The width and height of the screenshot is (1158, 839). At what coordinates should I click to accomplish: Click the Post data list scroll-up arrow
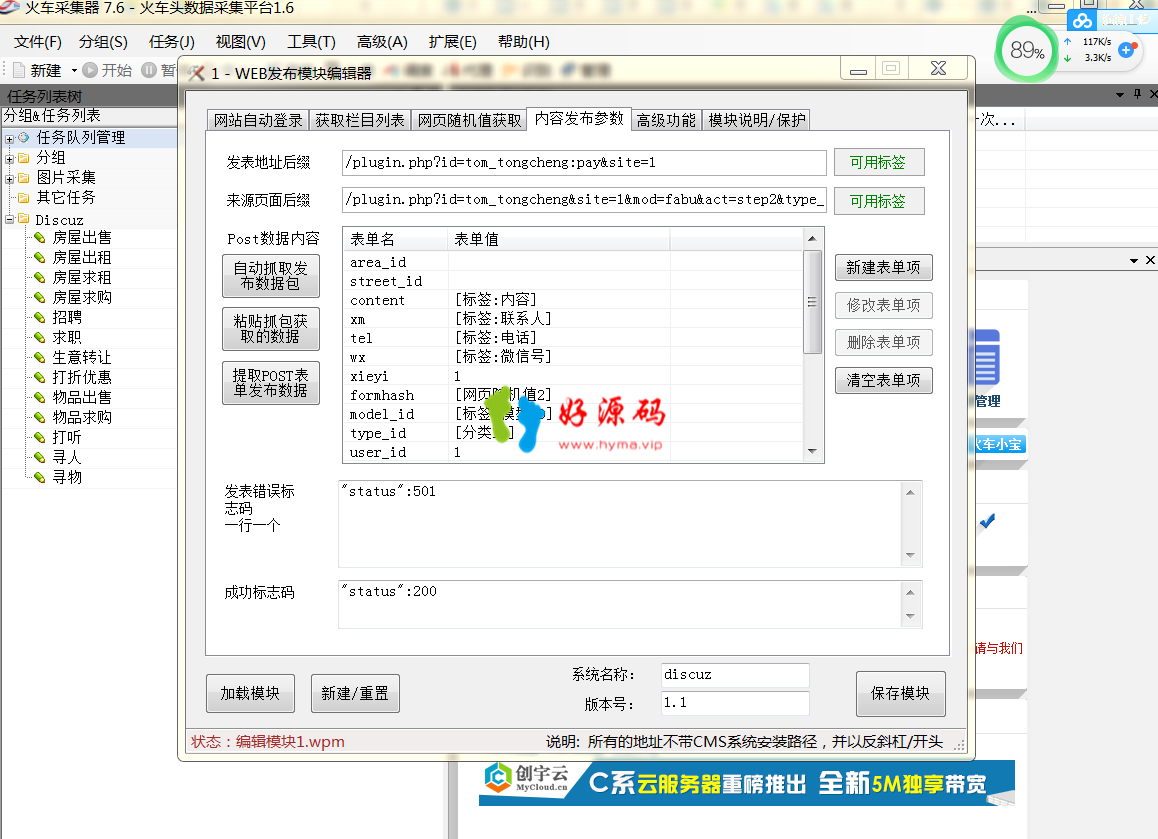812,239
